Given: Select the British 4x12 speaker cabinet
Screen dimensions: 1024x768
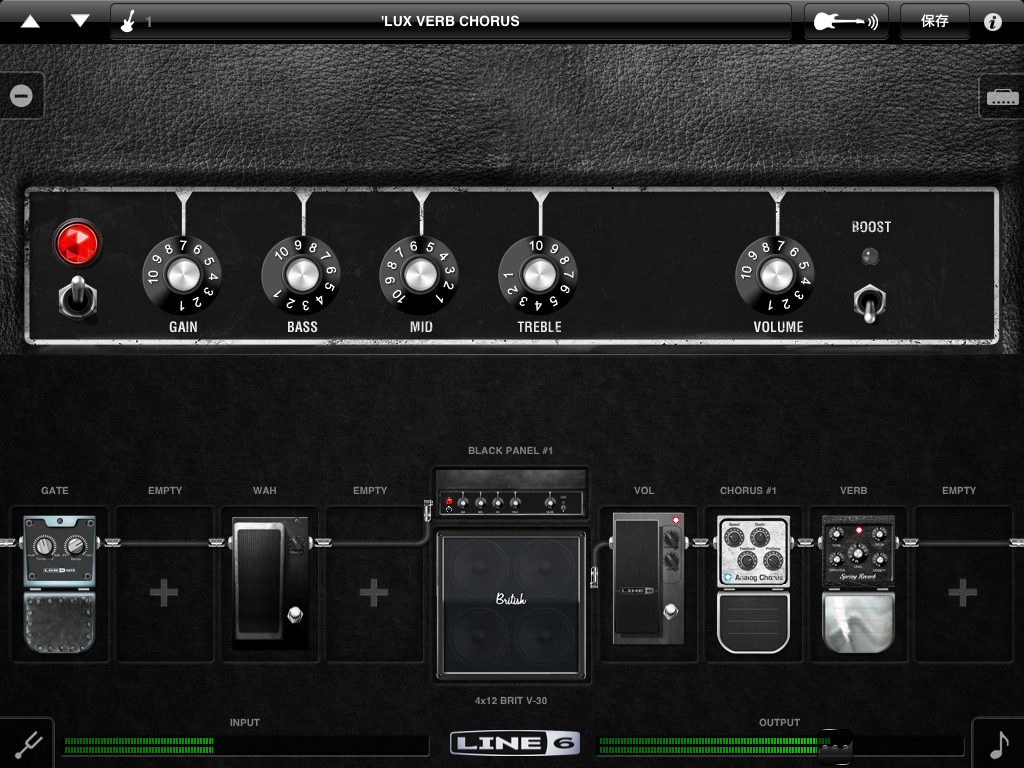Looking at the screenshot, I should coord(511,605).
